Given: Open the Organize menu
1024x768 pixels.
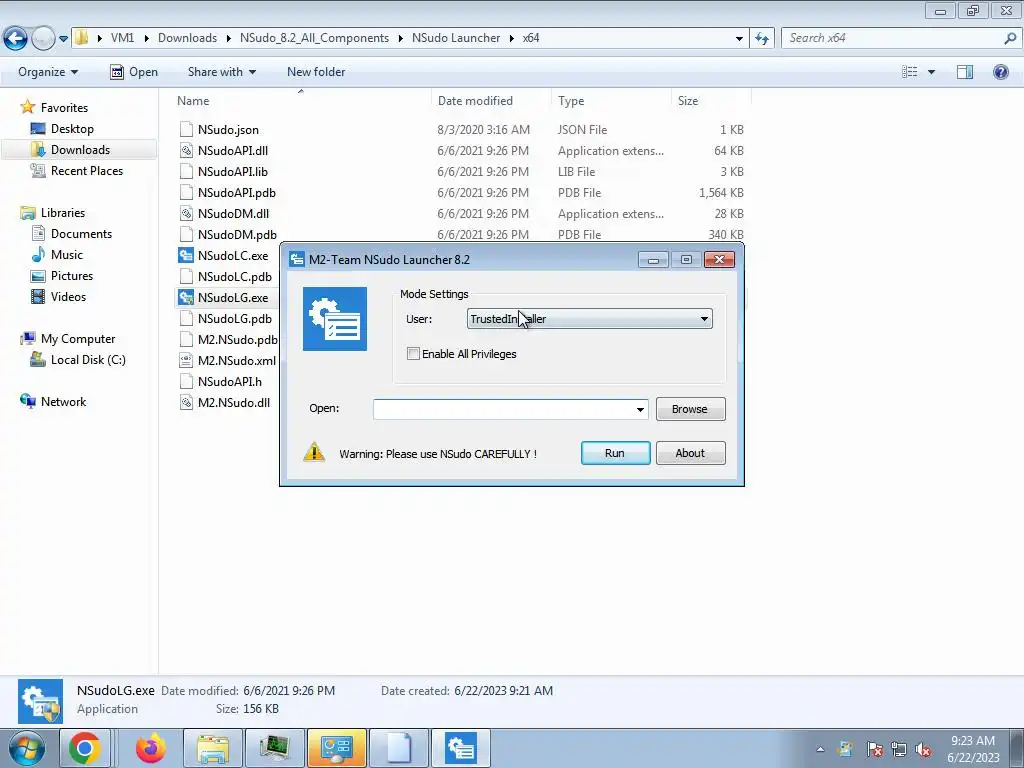Looking at the screenshot, I should tap(48, 72).
